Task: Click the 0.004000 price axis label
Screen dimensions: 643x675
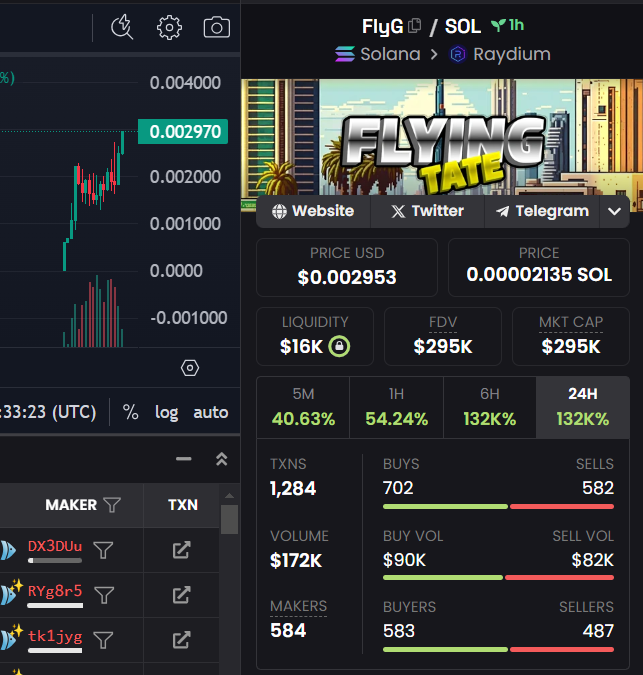Action: tap(185, 83)
